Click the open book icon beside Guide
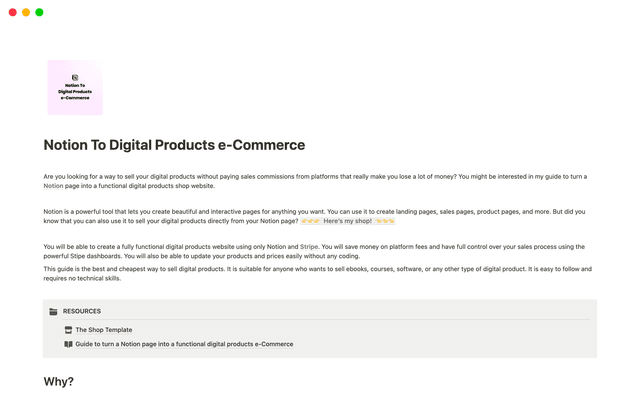The width and height of the screenshot is (640, 400). click(68, 344)
